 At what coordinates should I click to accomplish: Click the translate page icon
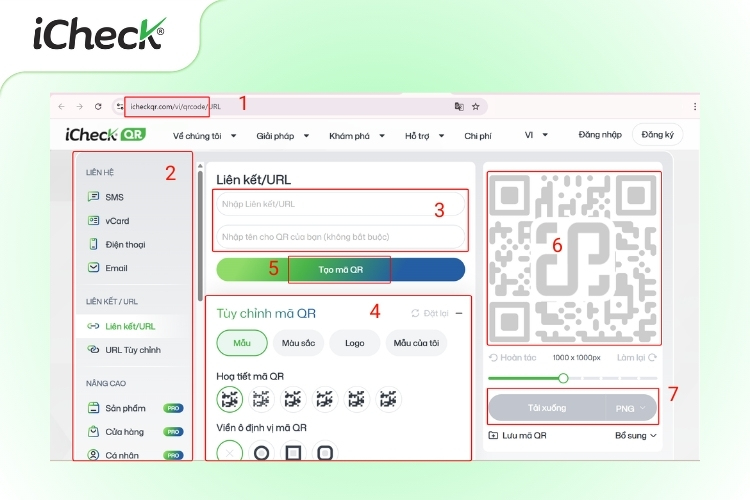tap(459, 107)
